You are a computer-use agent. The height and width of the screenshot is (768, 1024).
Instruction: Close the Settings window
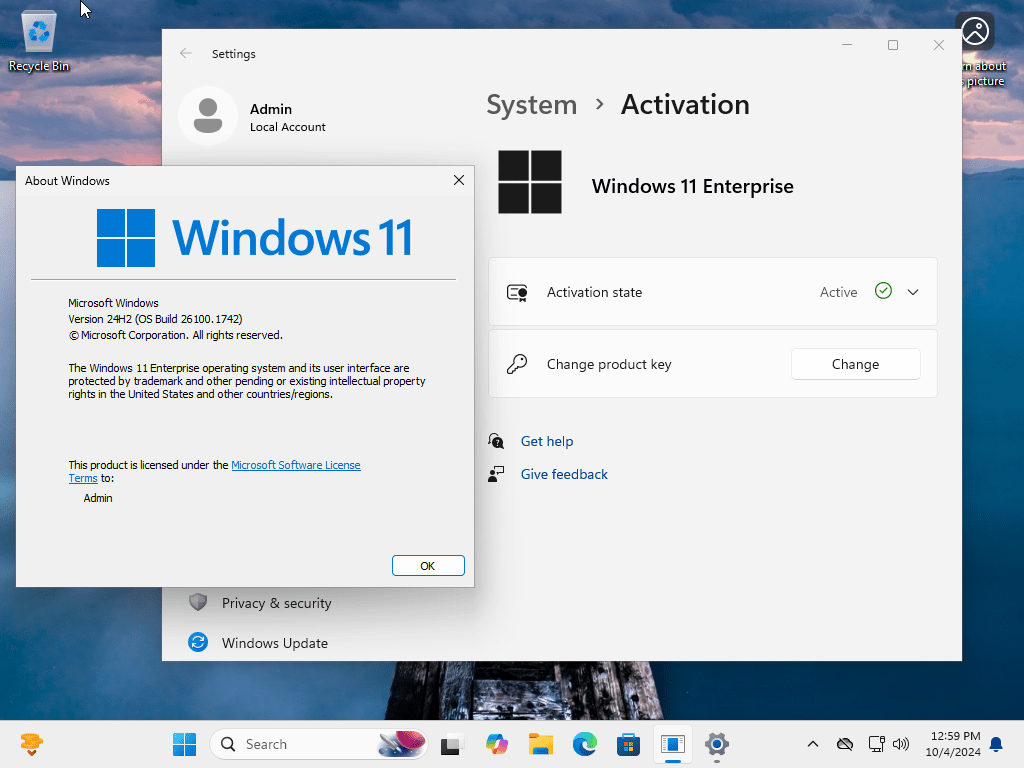point(938,45)
